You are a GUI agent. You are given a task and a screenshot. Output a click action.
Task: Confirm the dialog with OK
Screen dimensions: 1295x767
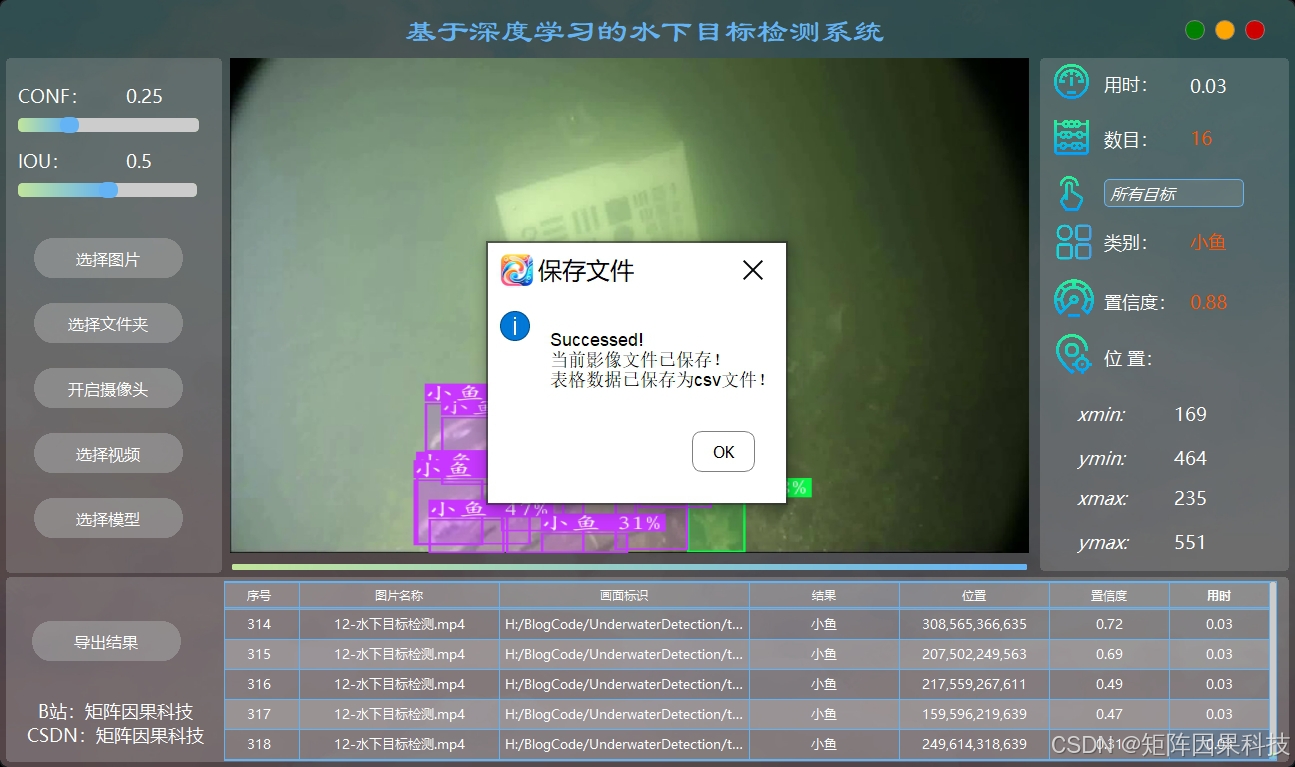point(723,452)
